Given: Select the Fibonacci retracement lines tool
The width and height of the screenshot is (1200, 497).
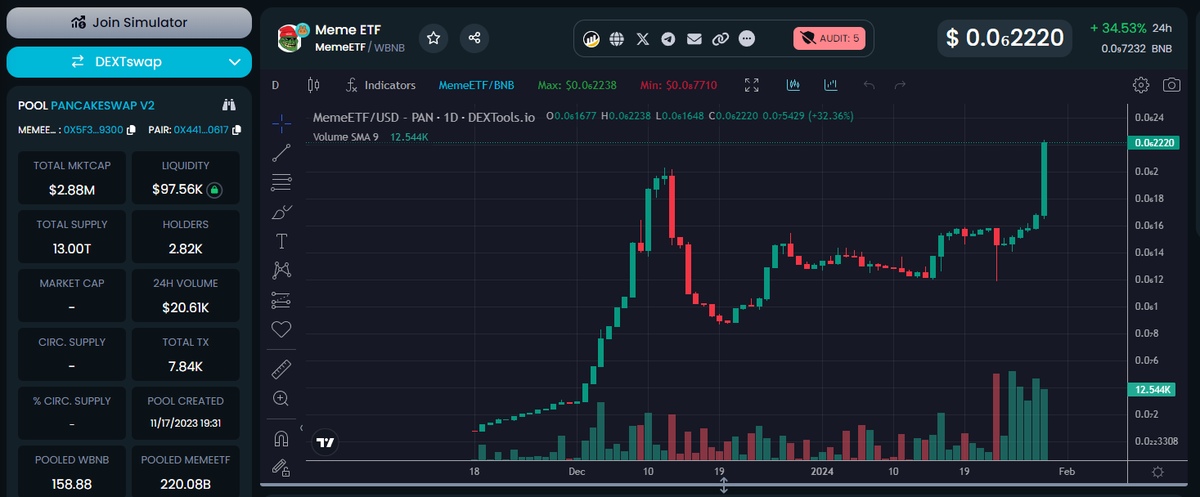Looking at the screenshot, I should 282,182.
